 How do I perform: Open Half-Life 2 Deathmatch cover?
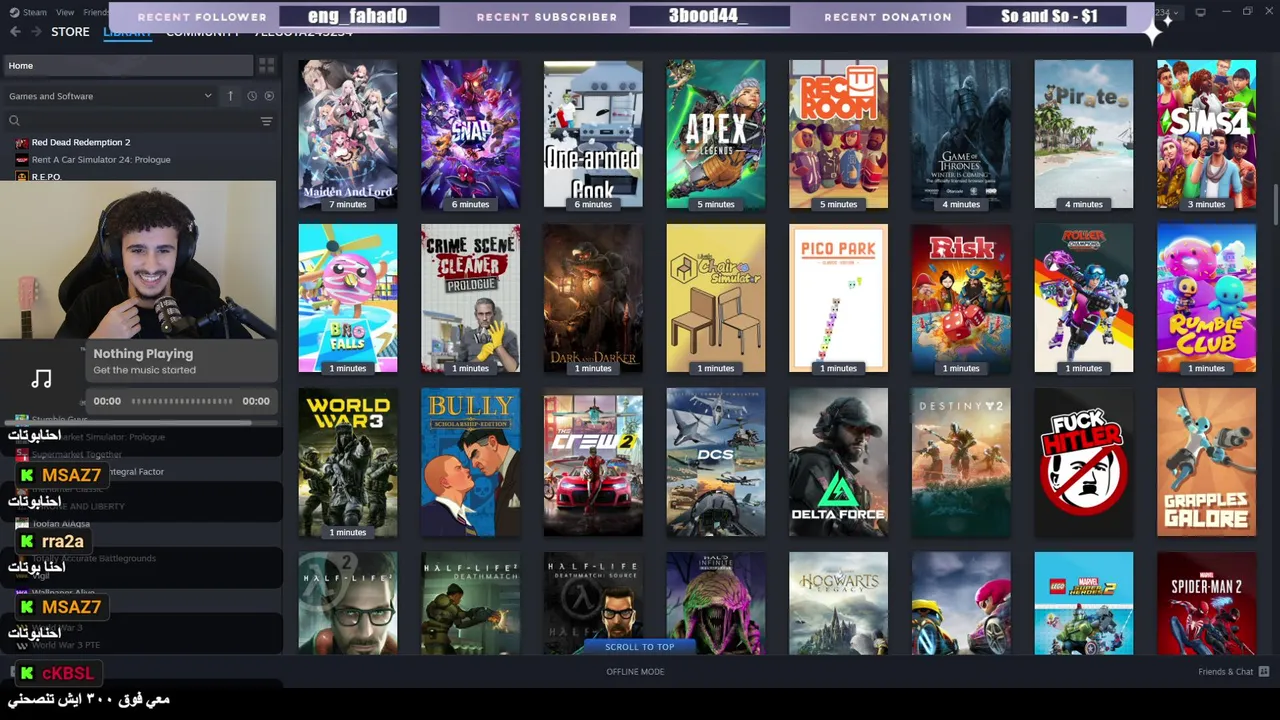[x=470, y=603]
